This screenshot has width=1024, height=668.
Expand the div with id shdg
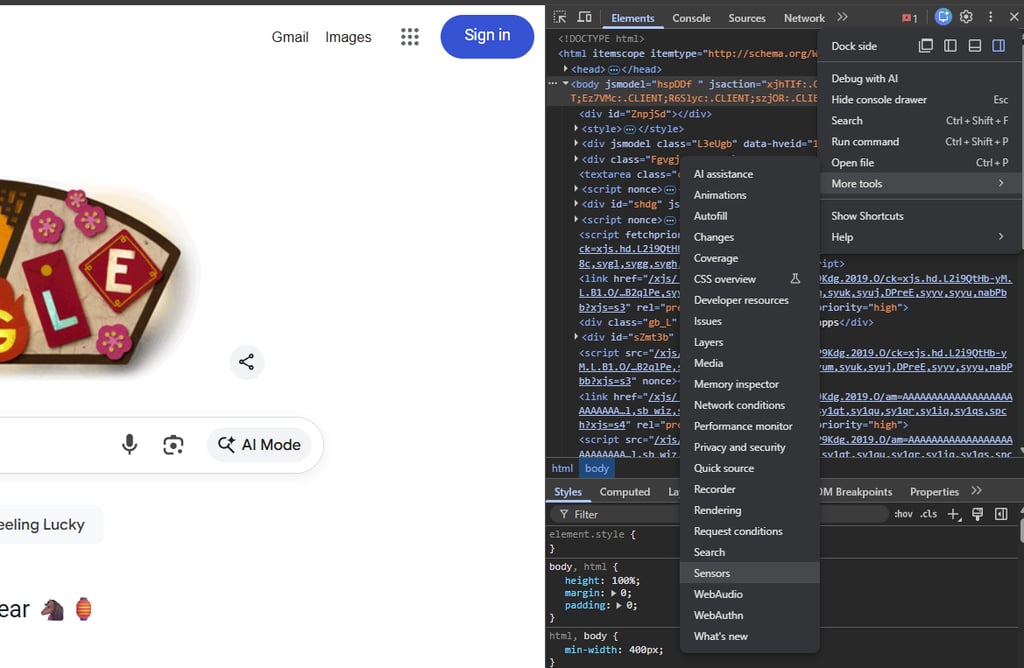(576, 204)
